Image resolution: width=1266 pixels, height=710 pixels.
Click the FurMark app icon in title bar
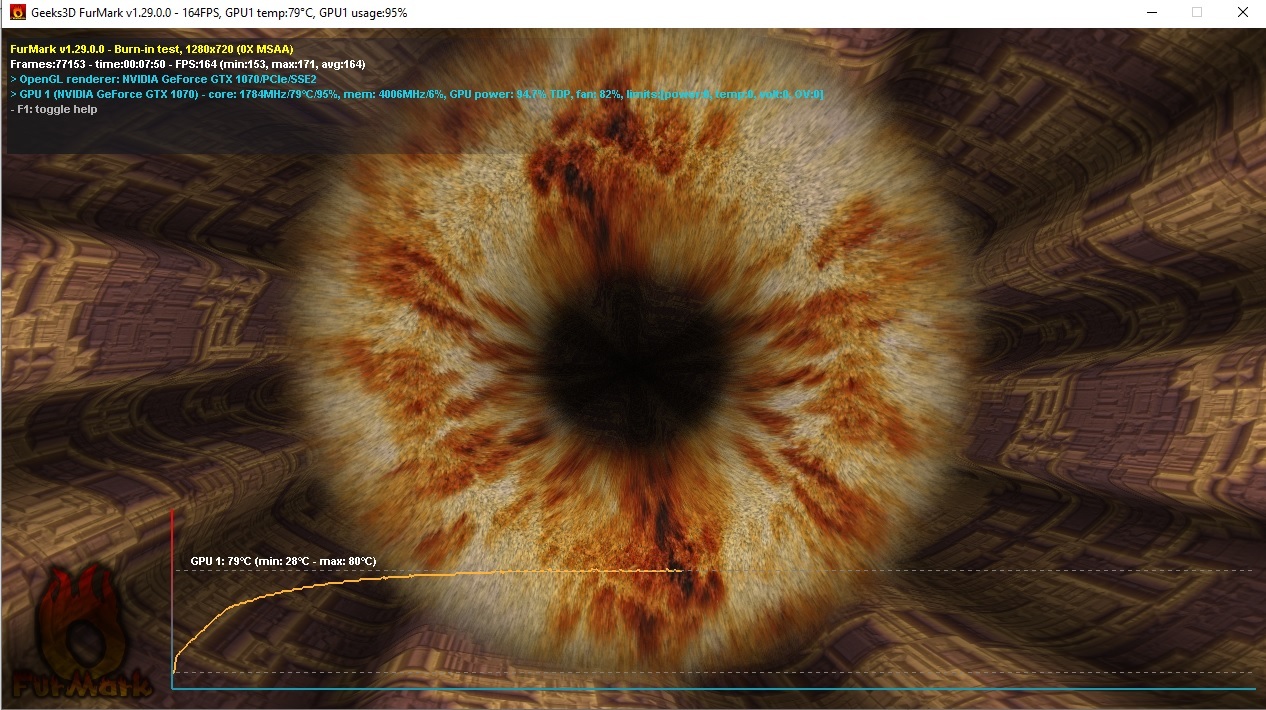click(16, 13)
